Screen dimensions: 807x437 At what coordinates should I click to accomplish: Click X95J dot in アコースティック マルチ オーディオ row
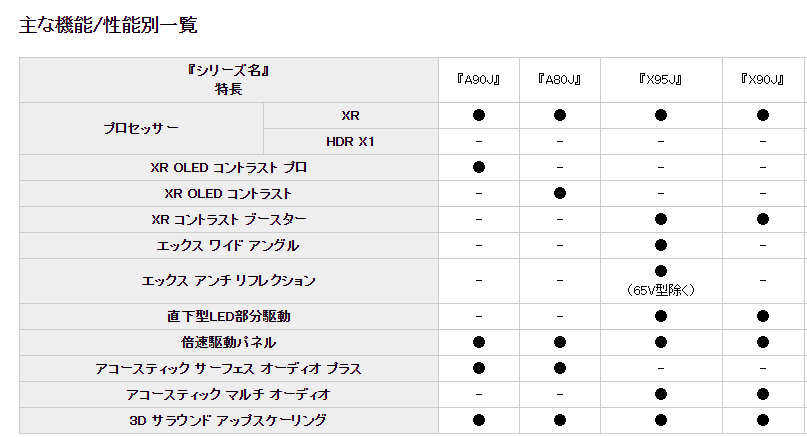660,394
